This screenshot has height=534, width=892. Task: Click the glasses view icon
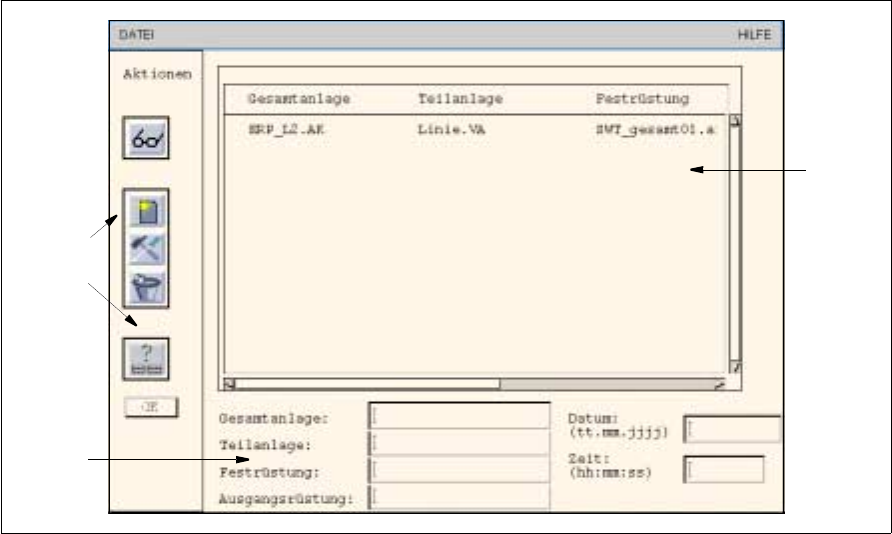146,138
